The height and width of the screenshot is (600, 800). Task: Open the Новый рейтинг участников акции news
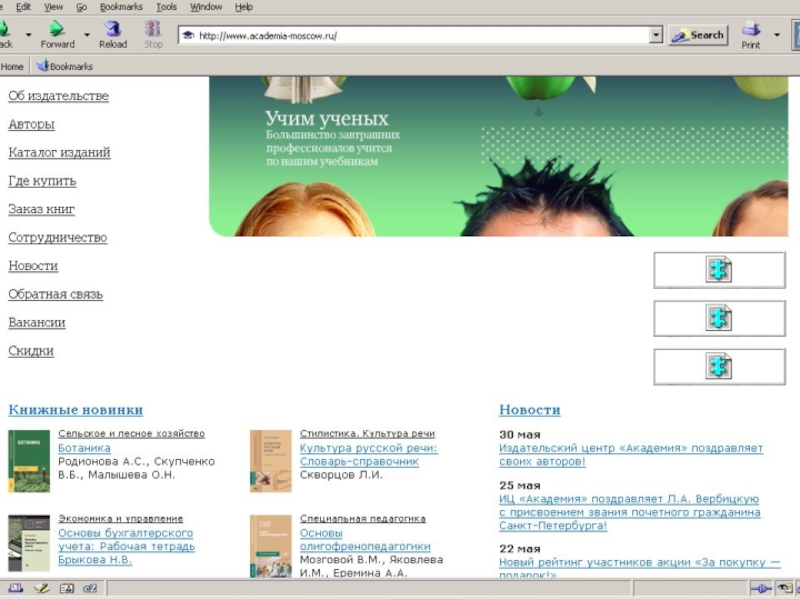click(x=640, y=568)
